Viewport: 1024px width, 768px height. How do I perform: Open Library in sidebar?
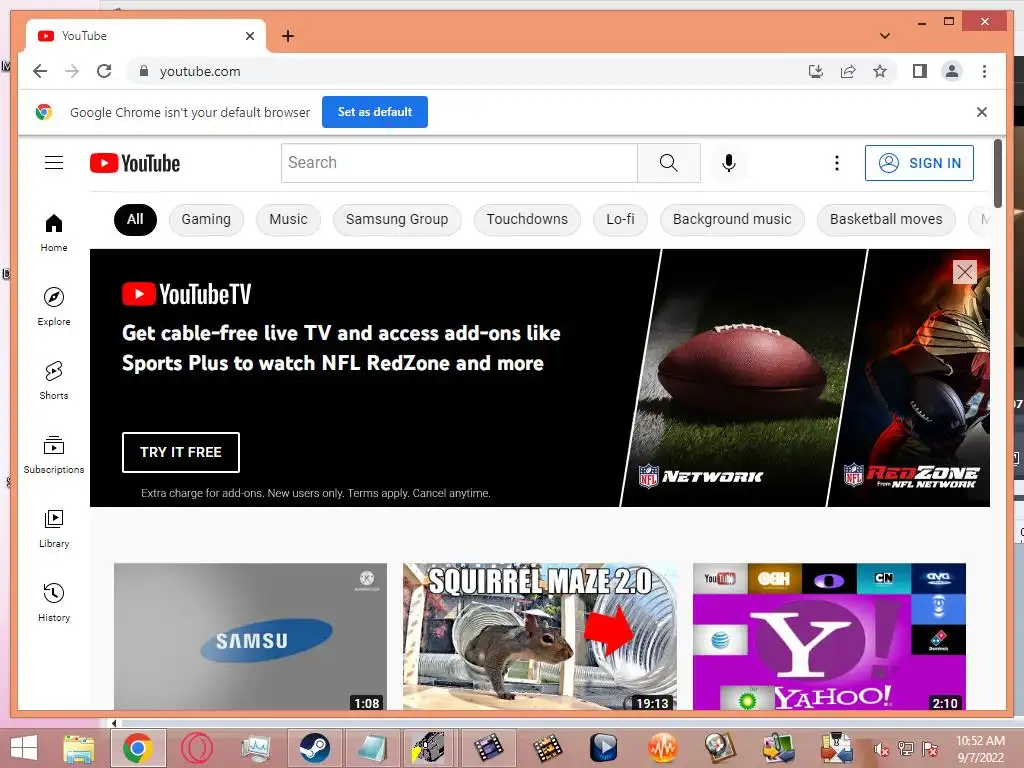54,528
